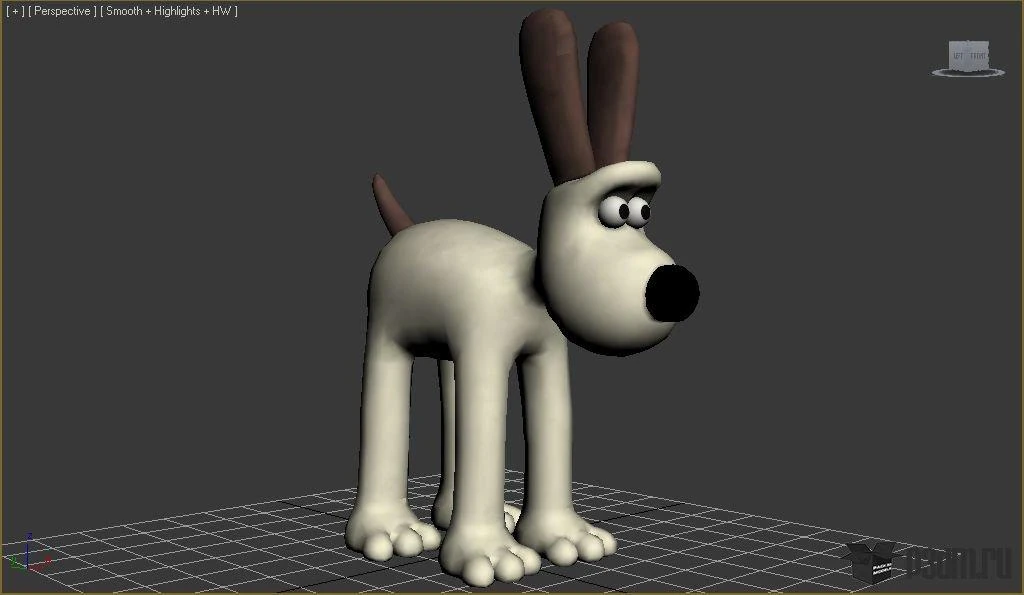Click the compass ring below the ViewCube

[967, 76]
